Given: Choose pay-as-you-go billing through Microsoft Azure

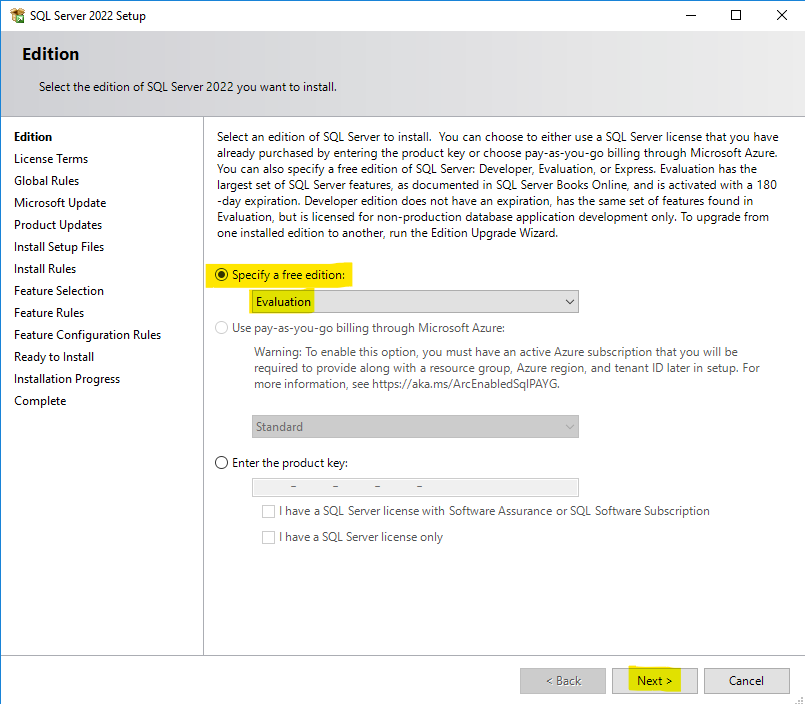Looking at the screenshot, I should tap(221, 325).
